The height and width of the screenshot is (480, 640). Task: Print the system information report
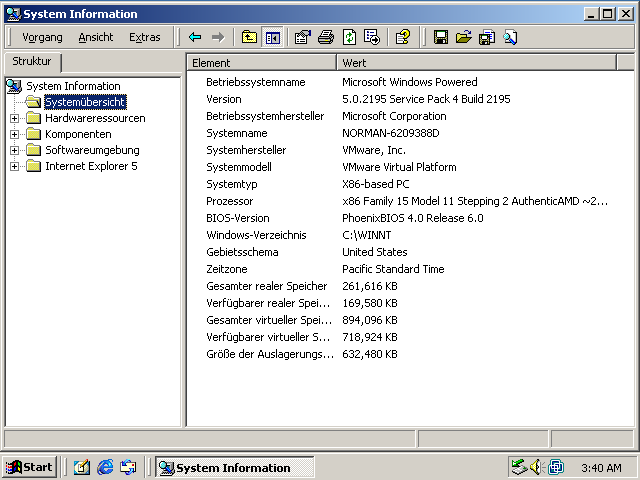[326, 37]
